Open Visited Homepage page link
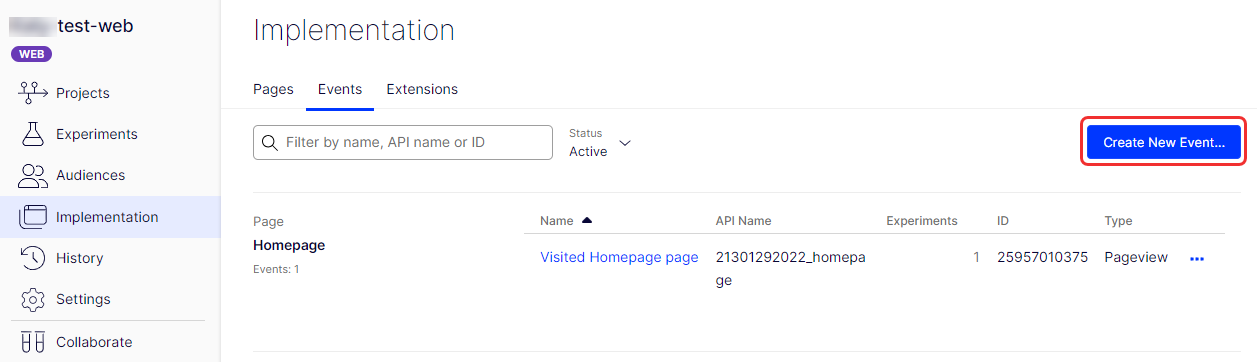Image resolution: width=1257 pixels, height=362 pixels. (619, 257)
